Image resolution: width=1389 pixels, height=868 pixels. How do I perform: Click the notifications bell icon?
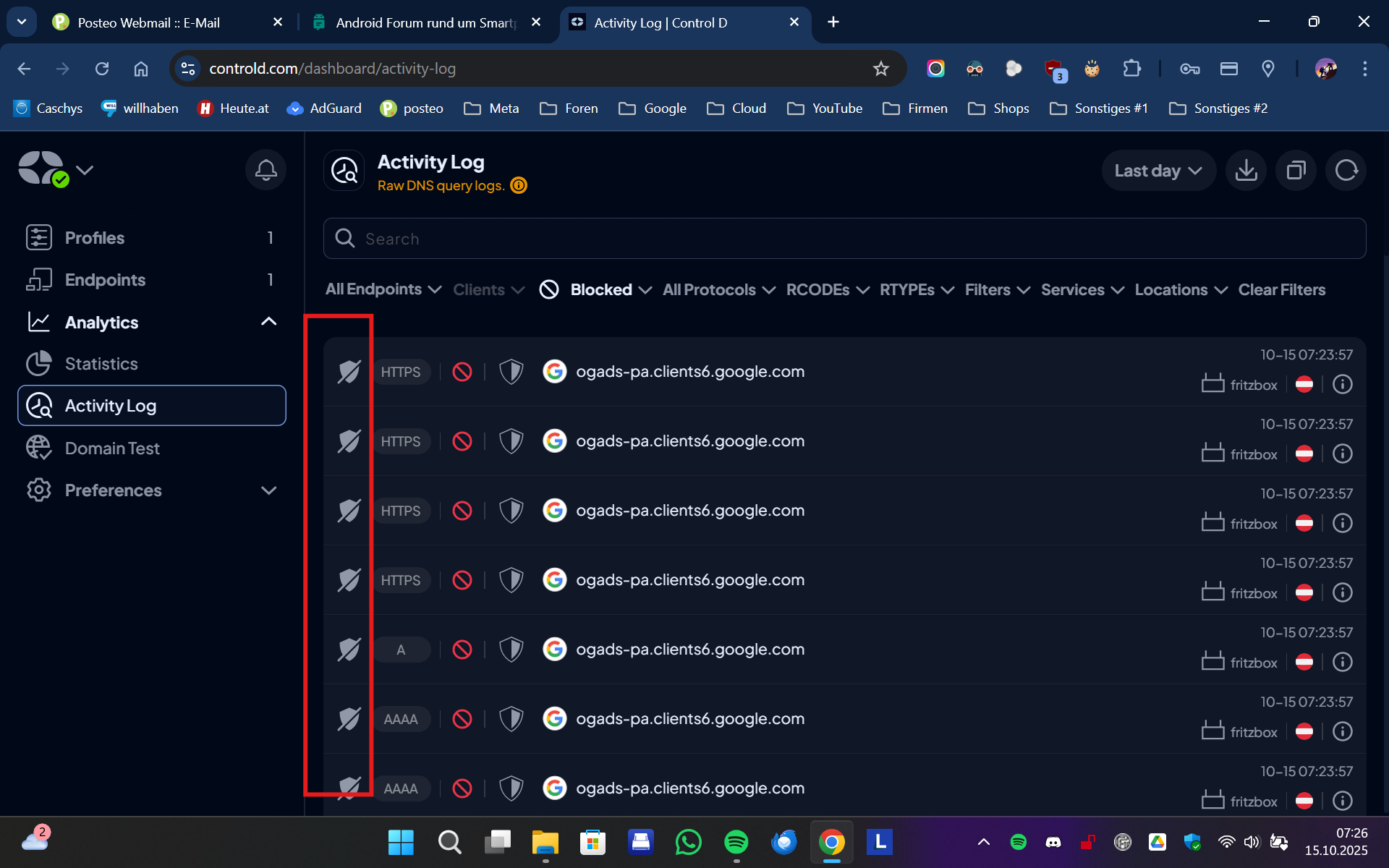[x=266, y=170]
